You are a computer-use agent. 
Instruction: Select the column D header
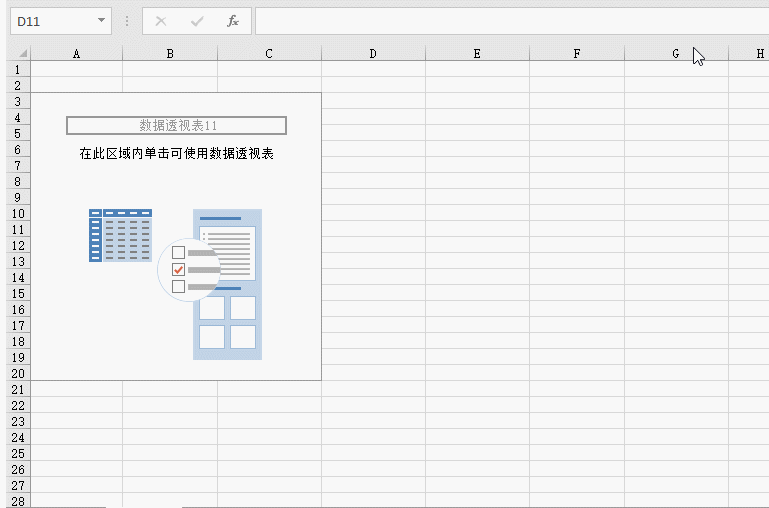(x=373, y=54)
